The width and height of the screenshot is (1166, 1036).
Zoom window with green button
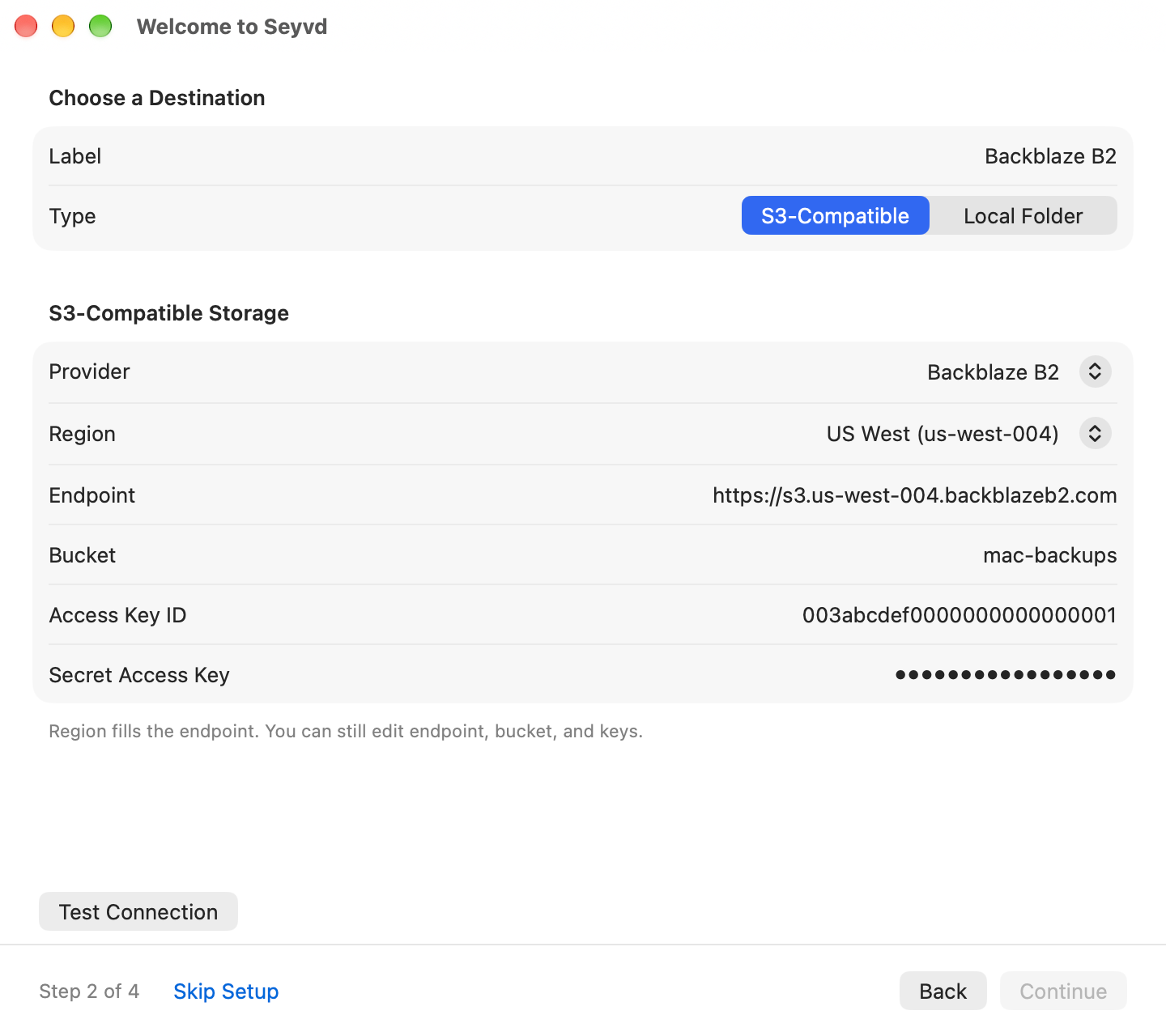(x=100, y=27)
